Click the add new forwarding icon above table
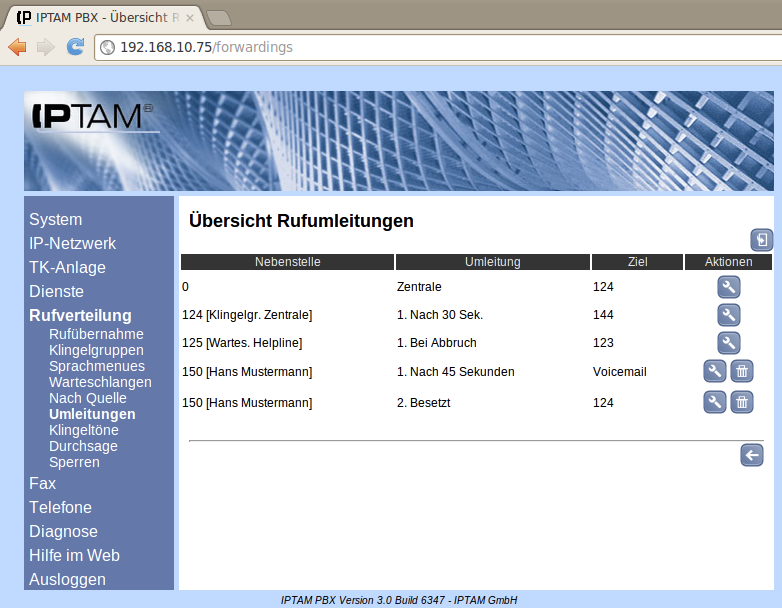The height and width of the screenshot is (608, 782). pos(762,240)
